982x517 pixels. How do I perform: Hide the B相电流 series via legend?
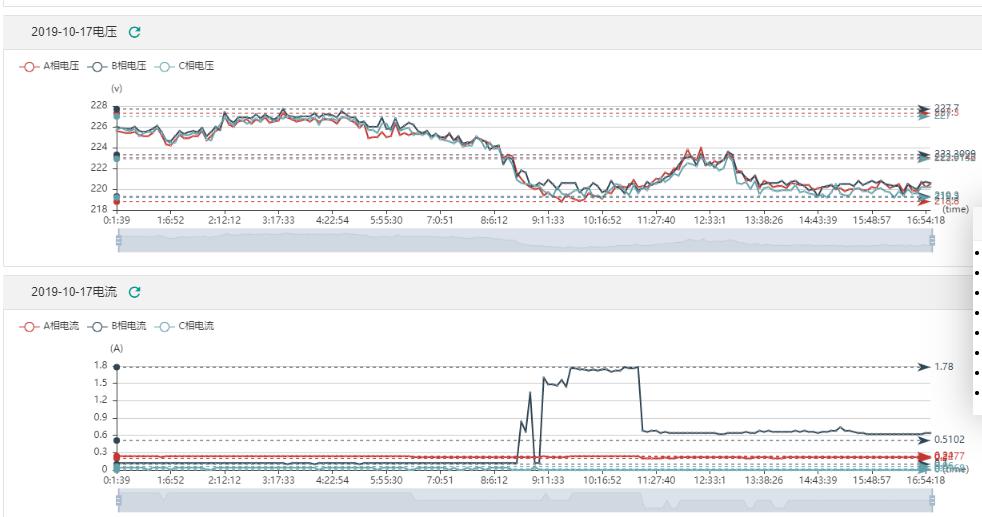(x=120, y=326)
